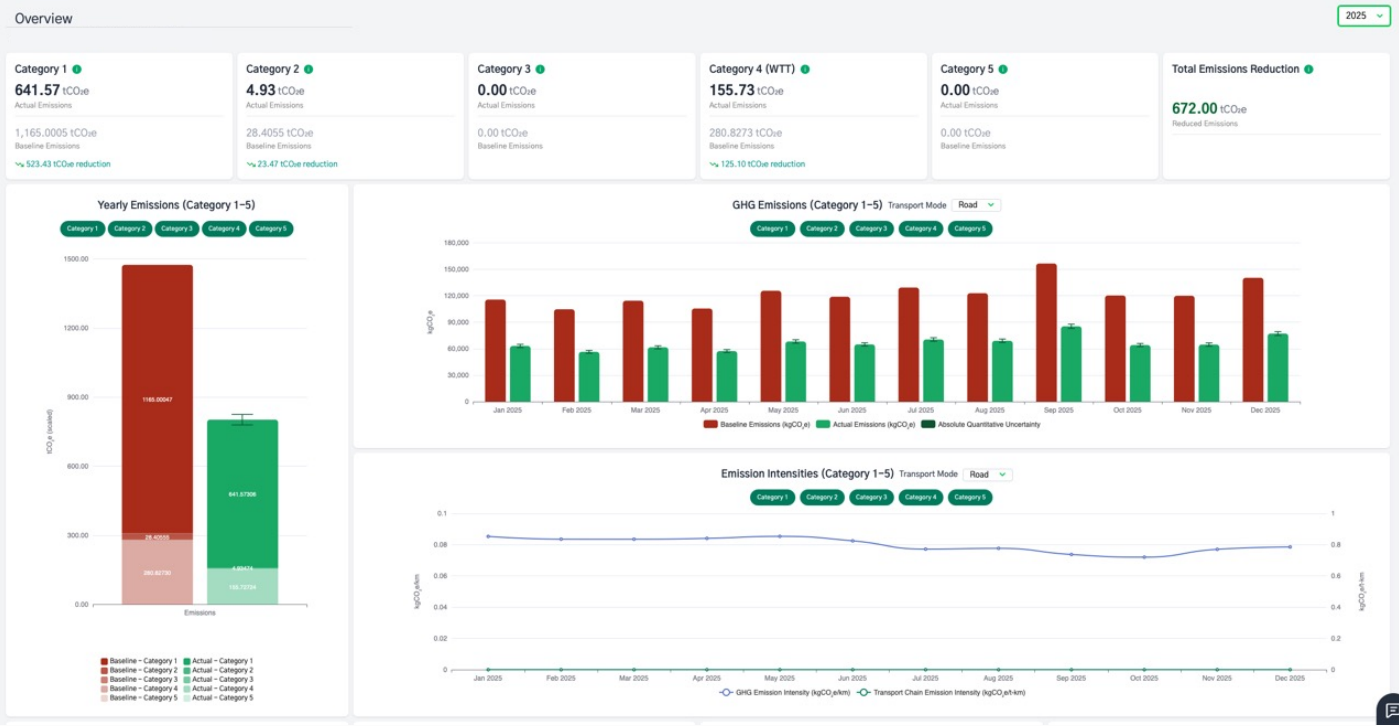Toggle Category 1 pill in Yearly Emissions chart
The width and height of the screenshot is (1399, 726).
(x=82, y=229)
